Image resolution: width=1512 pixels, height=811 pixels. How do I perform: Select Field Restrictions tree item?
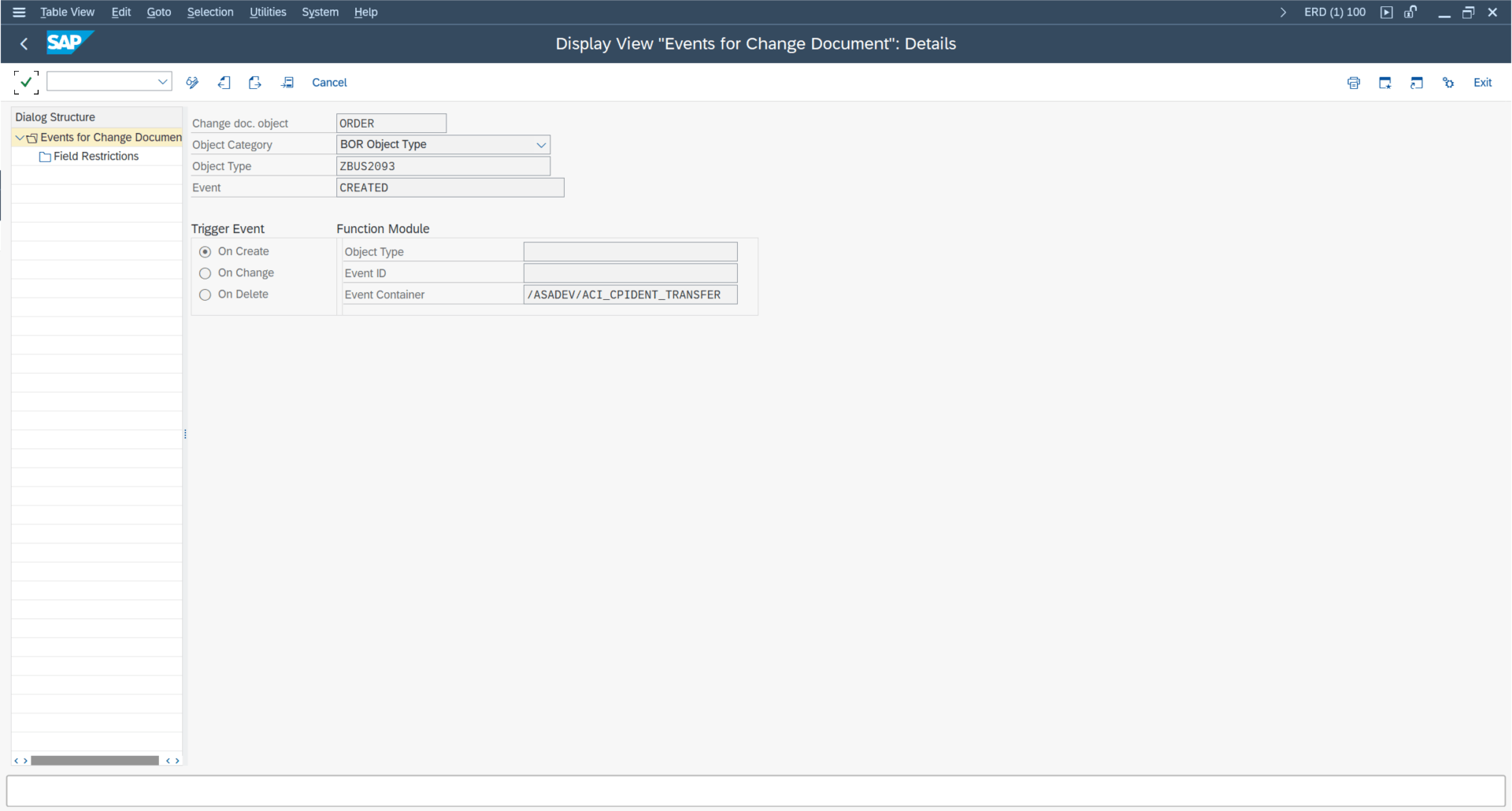[96, 157]
